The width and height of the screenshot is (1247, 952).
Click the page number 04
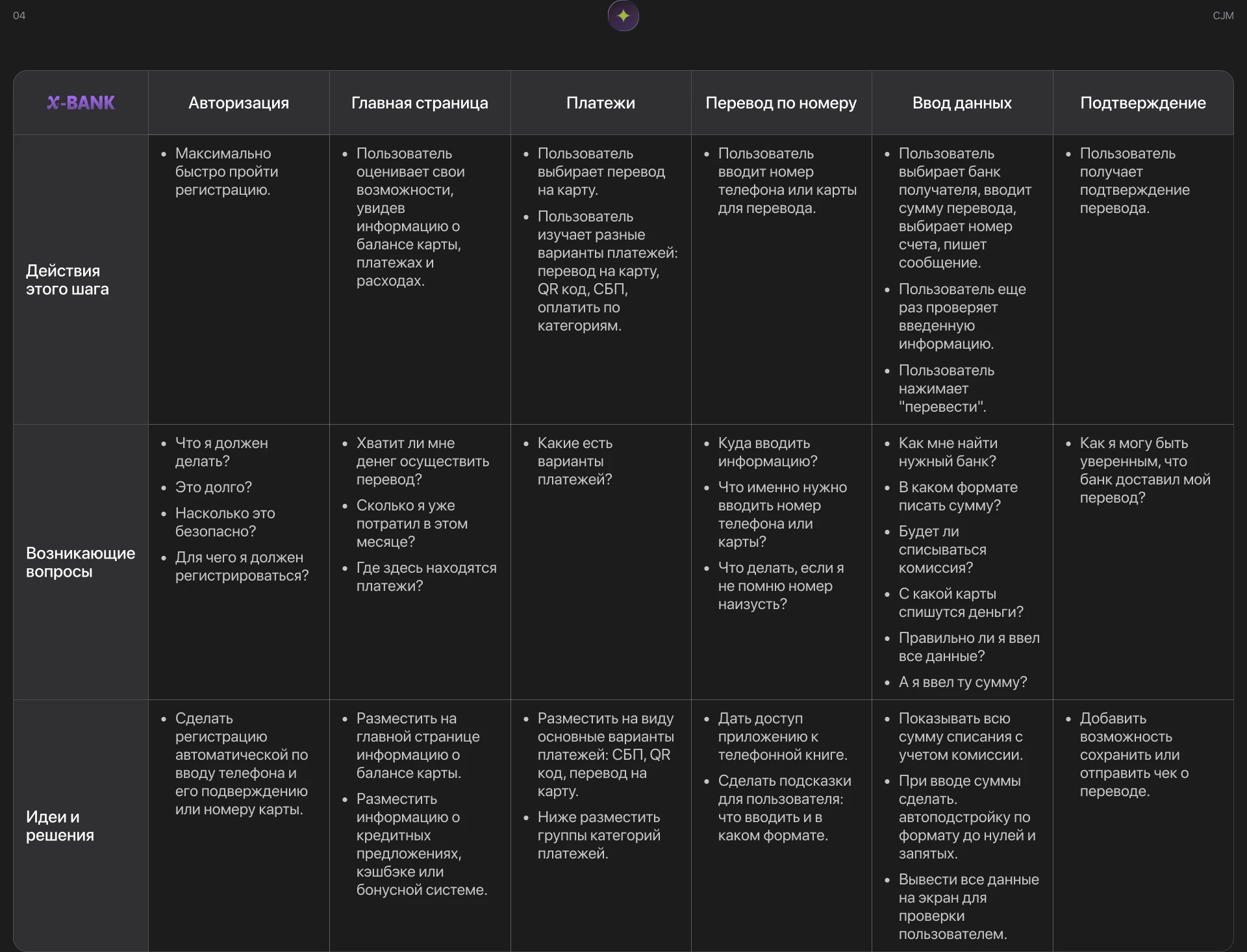(x=19, y=16)
